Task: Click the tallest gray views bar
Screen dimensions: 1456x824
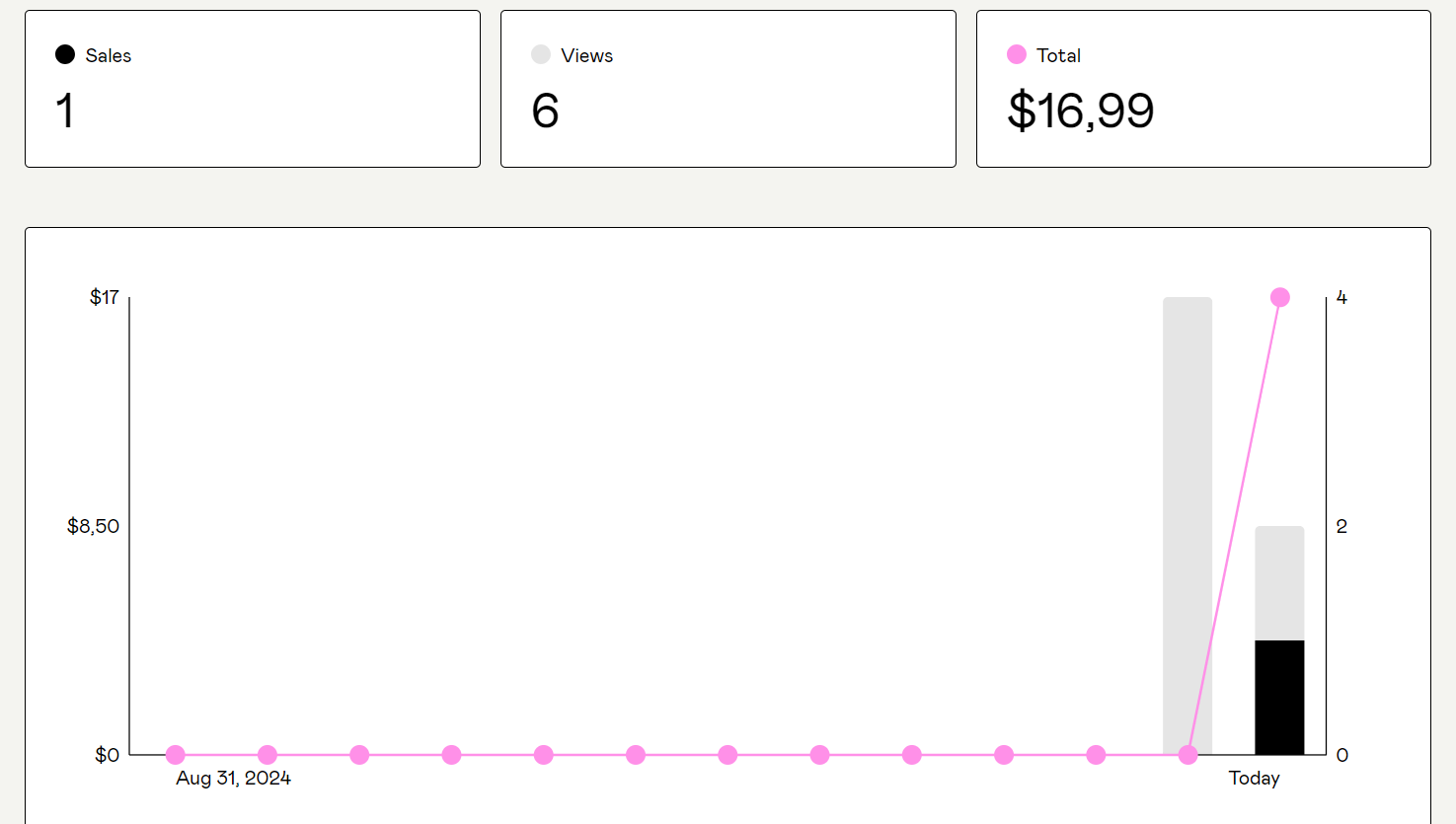Action: click(x=1188, y=493)
